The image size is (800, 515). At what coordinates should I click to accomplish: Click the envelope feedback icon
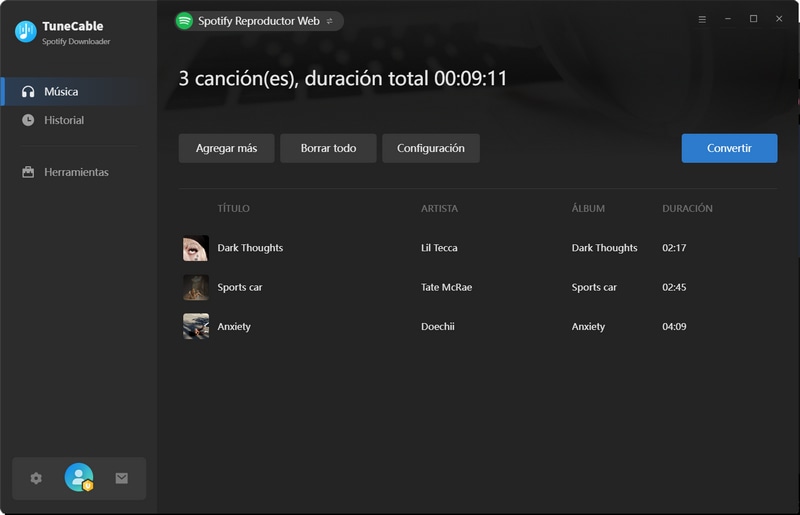[121, 478]
